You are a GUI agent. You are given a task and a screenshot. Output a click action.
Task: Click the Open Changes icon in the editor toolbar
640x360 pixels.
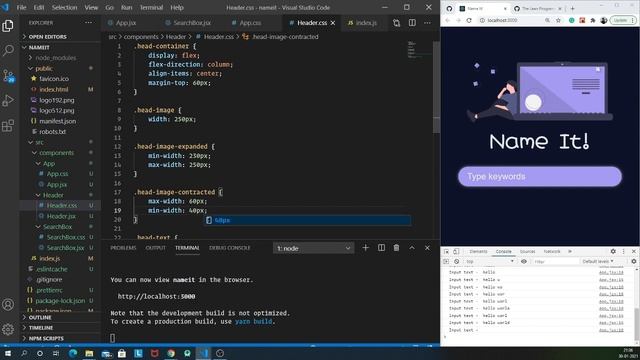(x=396, y=23)
